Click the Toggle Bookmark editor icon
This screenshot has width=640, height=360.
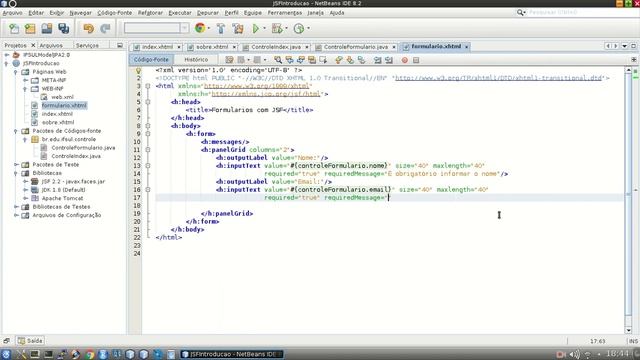pos(361,60)
